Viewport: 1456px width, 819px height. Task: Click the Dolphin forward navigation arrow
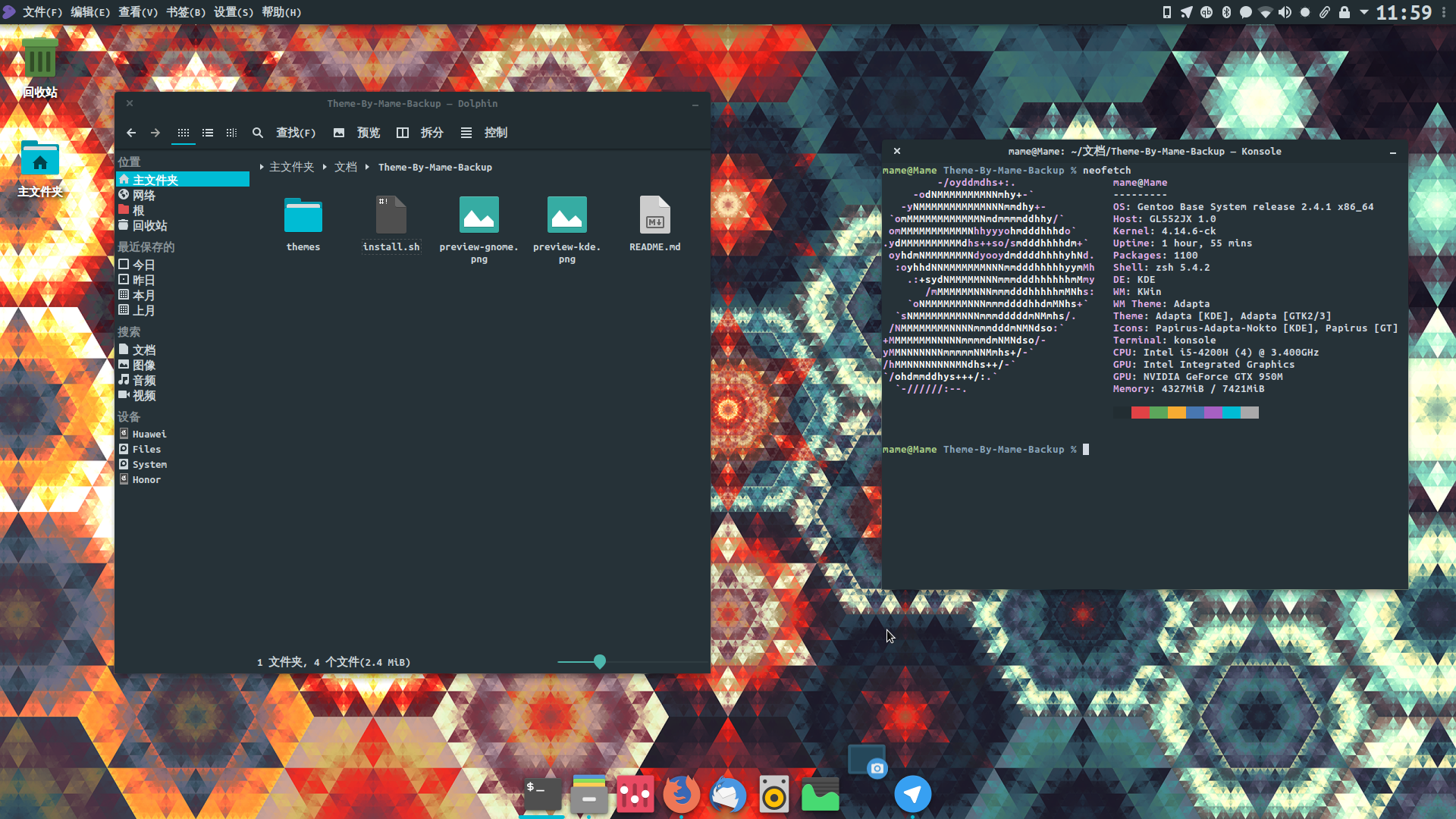[155, 133]
